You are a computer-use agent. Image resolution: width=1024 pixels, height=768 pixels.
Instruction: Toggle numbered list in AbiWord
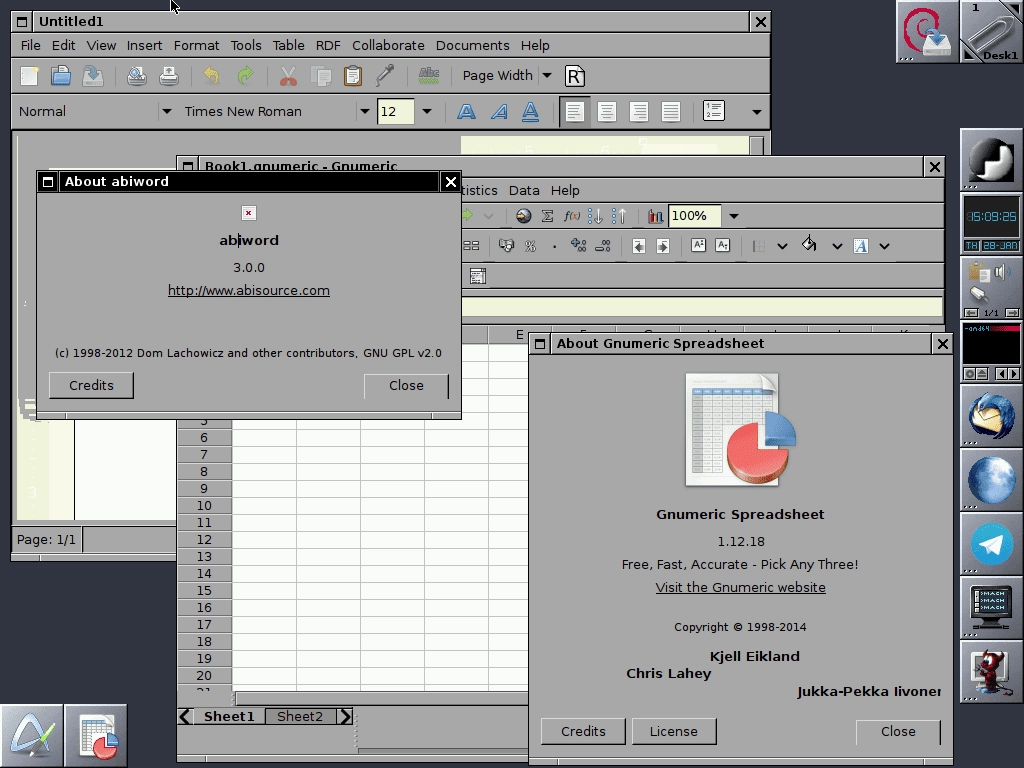[714, 111]
